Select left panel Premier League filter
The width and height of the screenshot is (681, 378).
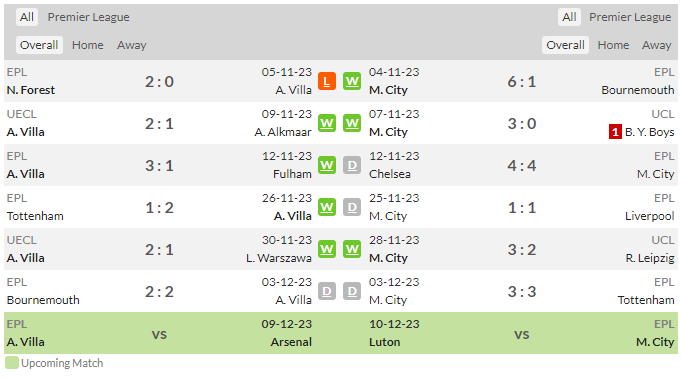[89, 17]
